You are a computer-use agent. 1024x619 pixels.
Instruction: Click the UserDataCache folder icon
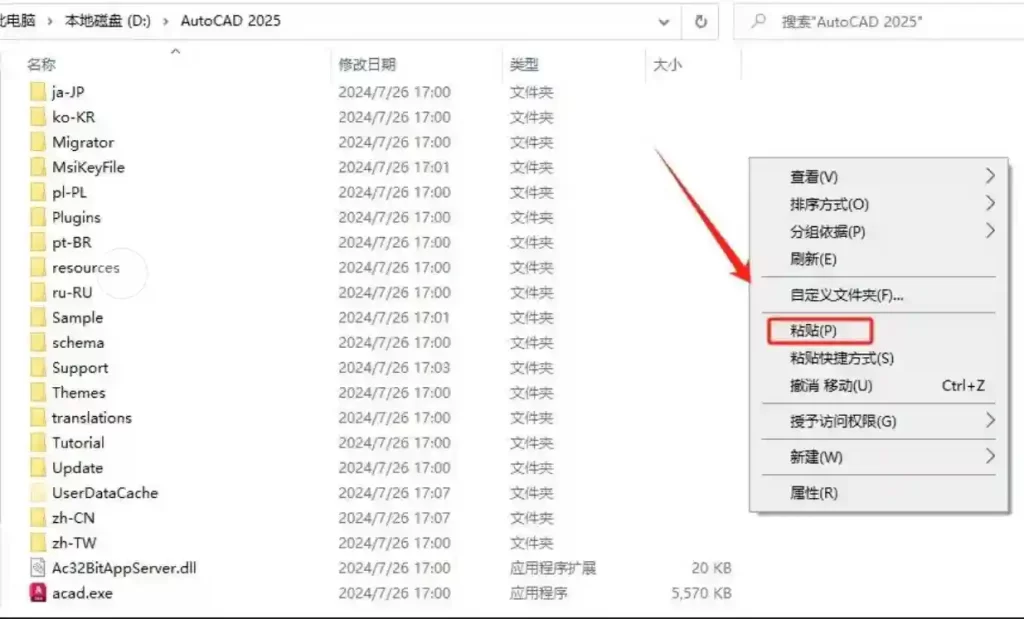(38, 493)
